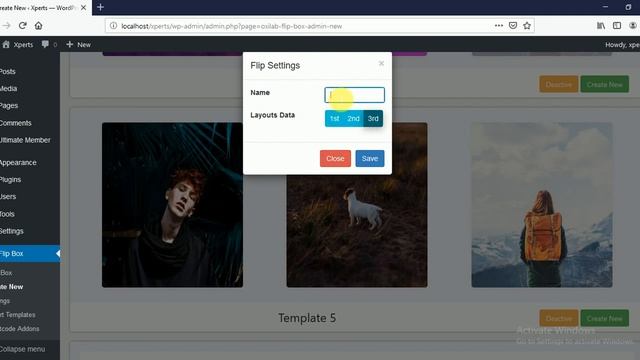Click the address bar URL

(231, 26)
